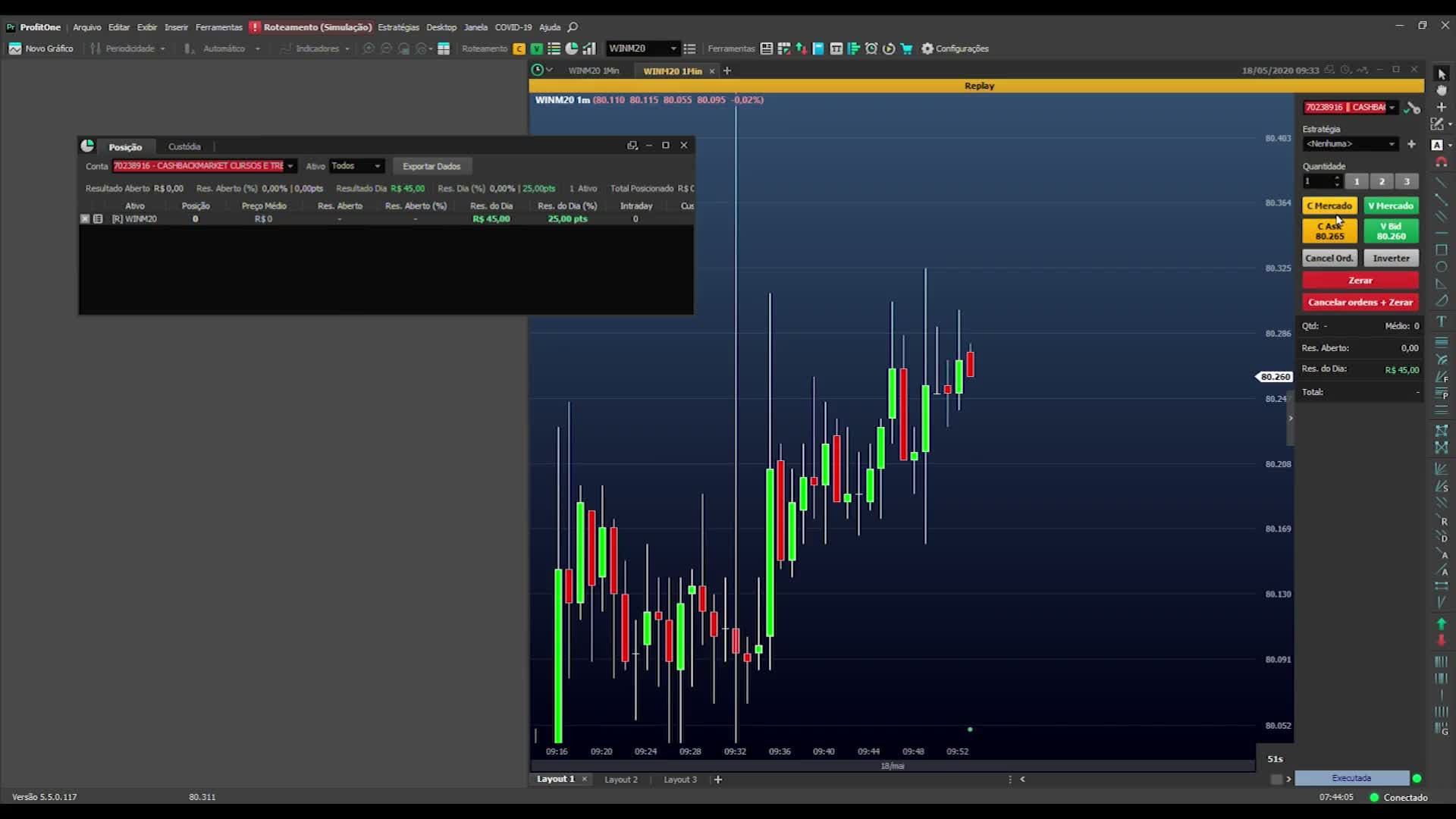Choose the text annotation tool
This screenshot has height=819, width=1456.
[x=1442, y=322]
